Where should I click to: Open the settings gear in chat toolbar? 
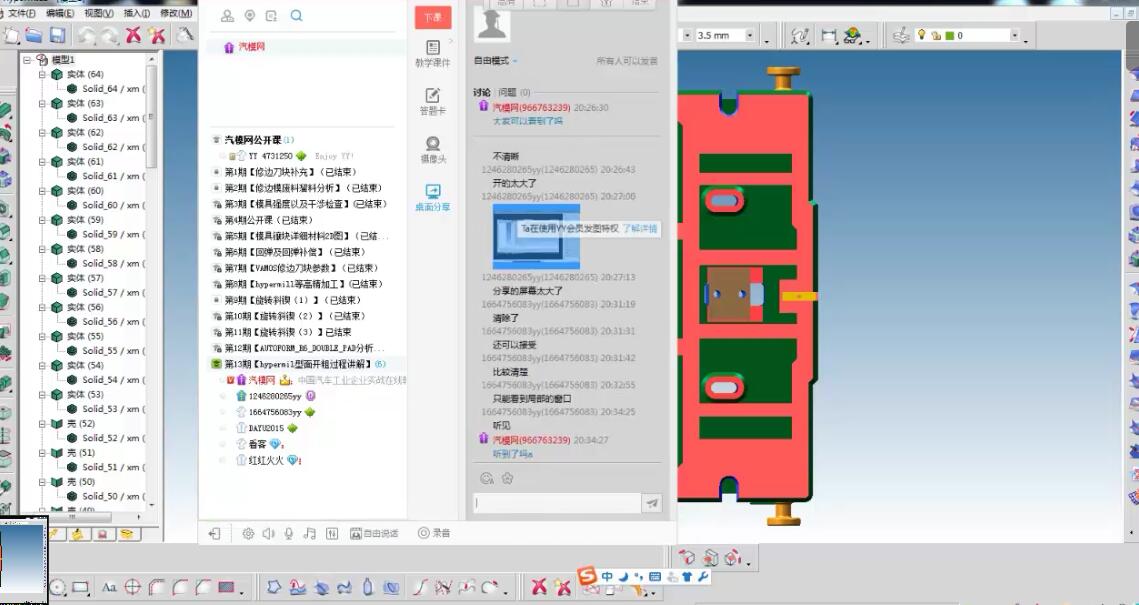tap(248, 534)
